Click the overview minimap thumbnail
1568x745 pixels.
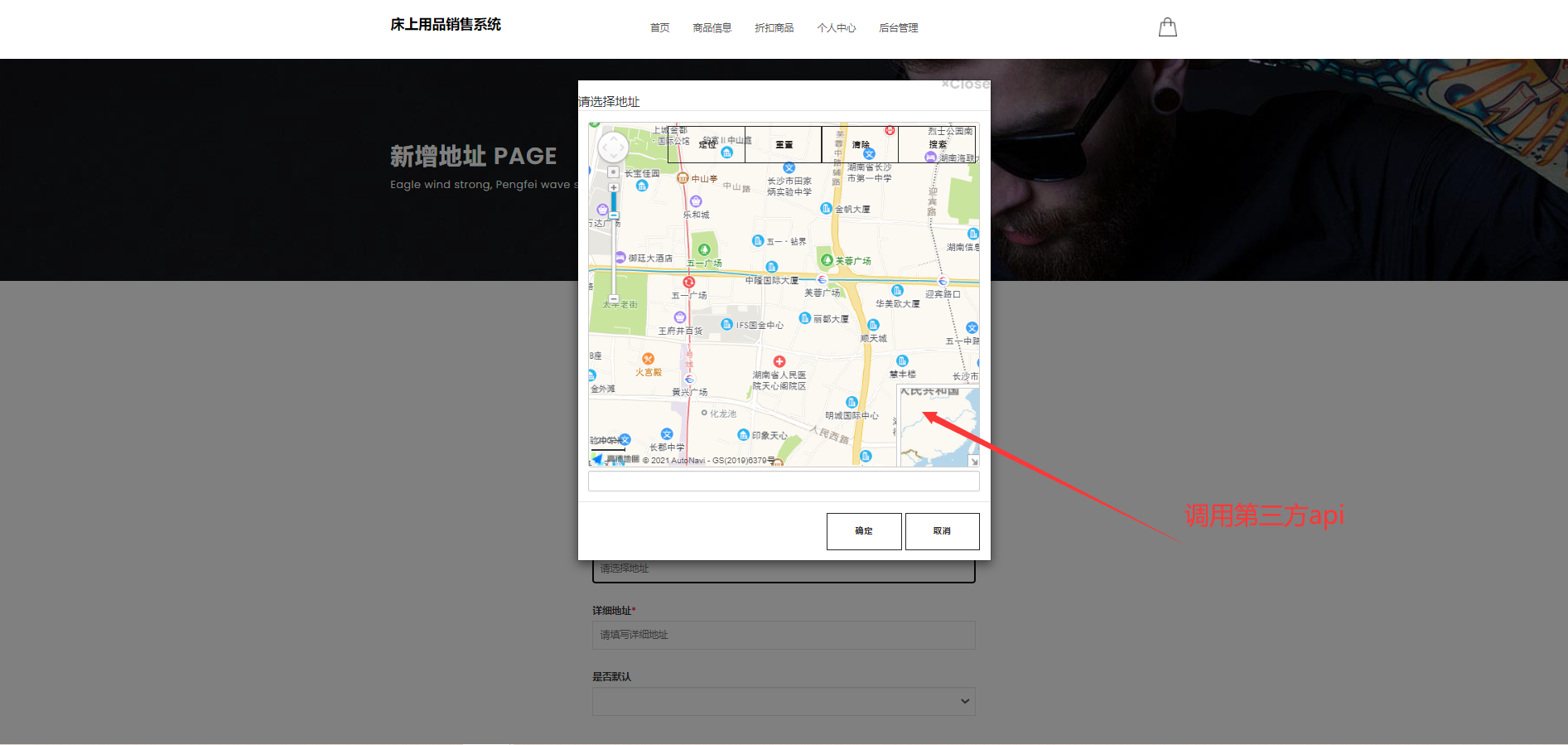coord(938,426)
